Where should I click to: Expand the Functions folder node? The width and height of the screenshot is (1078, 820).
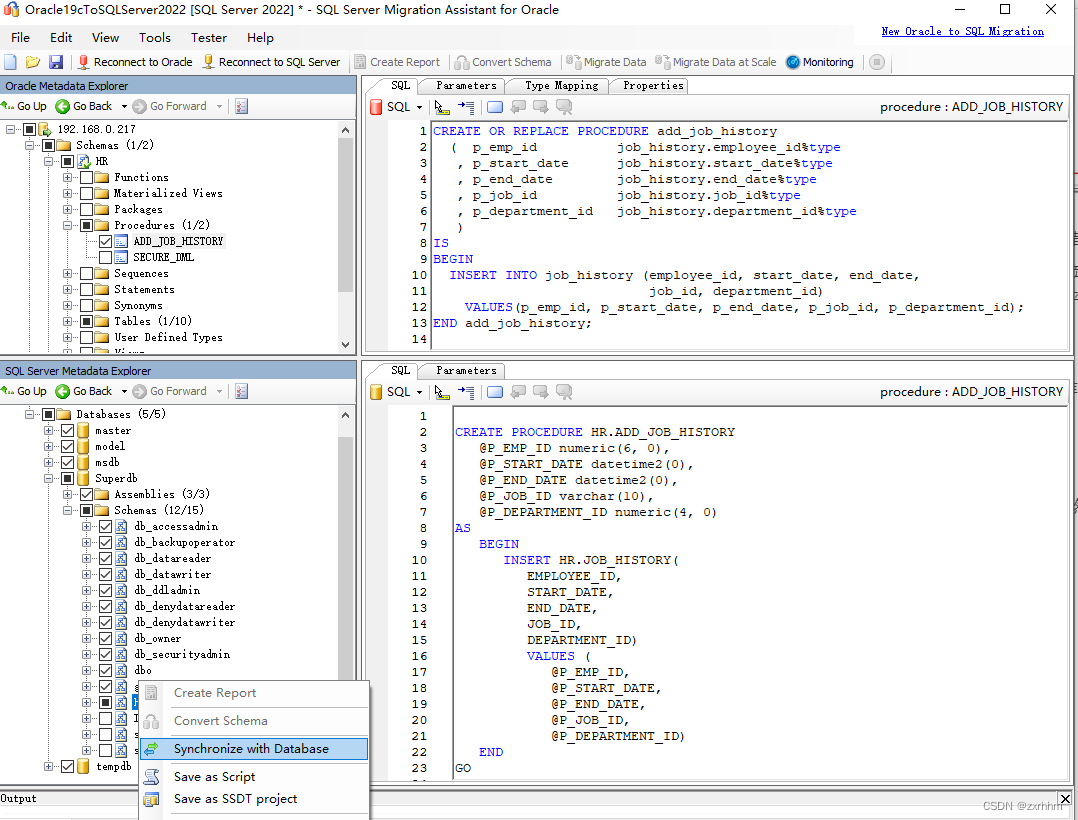coord(67,177)
